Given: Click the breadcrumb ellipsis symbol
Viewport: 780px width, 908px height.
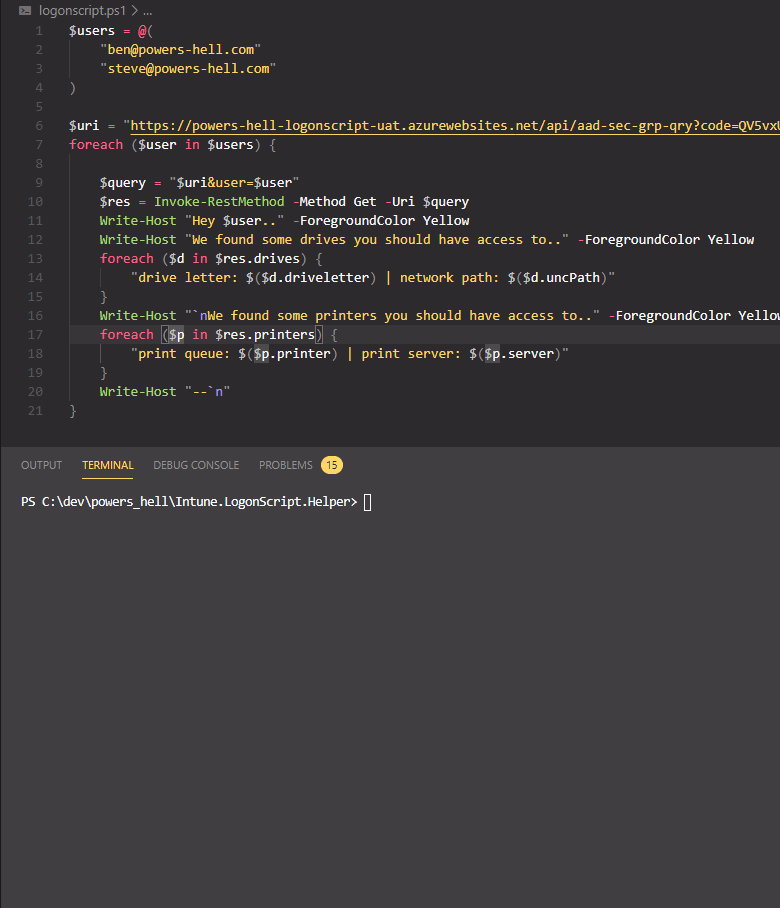Looking at the screenshot, I should pyautogui.click(x=148, y=12).
